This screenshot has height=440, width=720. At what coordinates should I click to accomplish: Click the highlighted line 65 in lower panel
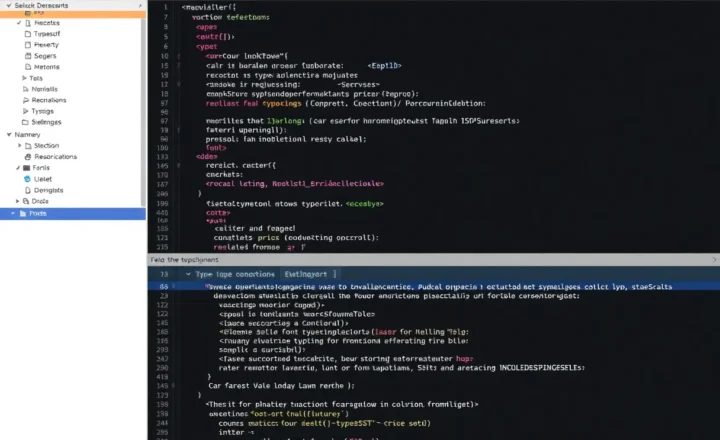(433, 286)
